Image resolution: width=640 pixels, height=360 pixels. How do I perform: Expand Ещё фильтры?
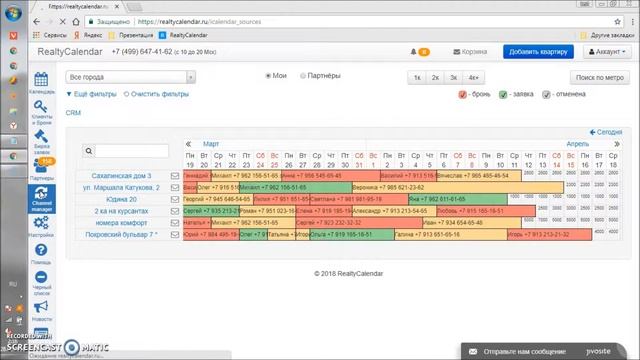click(x=91, y=94)
